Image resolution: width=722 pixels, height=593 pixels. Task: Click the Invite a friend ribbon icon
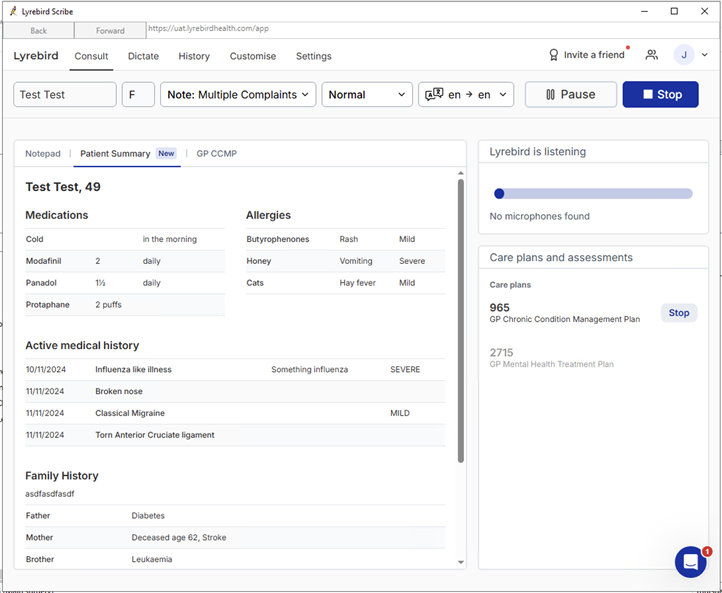coord(553,55)
